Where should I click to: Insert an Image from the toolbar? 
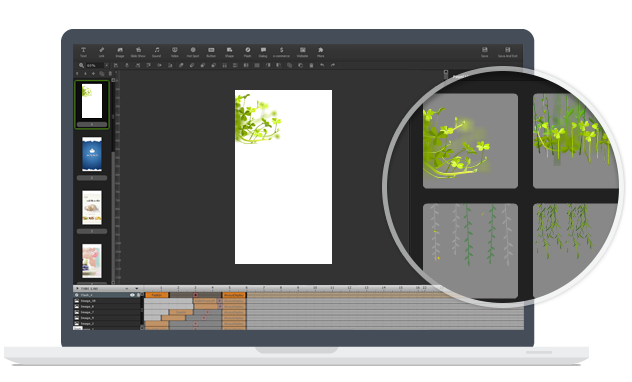[x=120, y=52]
